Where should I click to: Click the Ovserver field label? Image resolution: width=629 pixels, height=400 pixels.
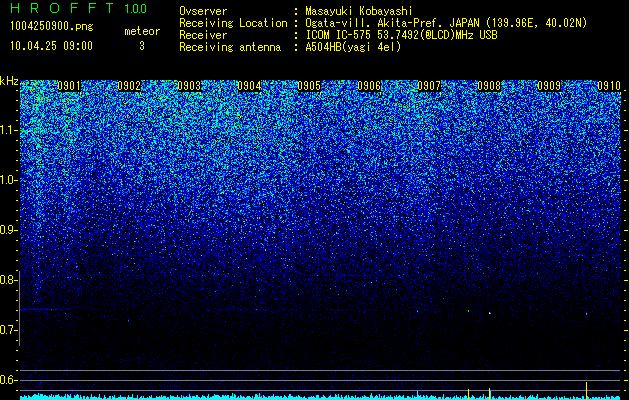[203, 11]
